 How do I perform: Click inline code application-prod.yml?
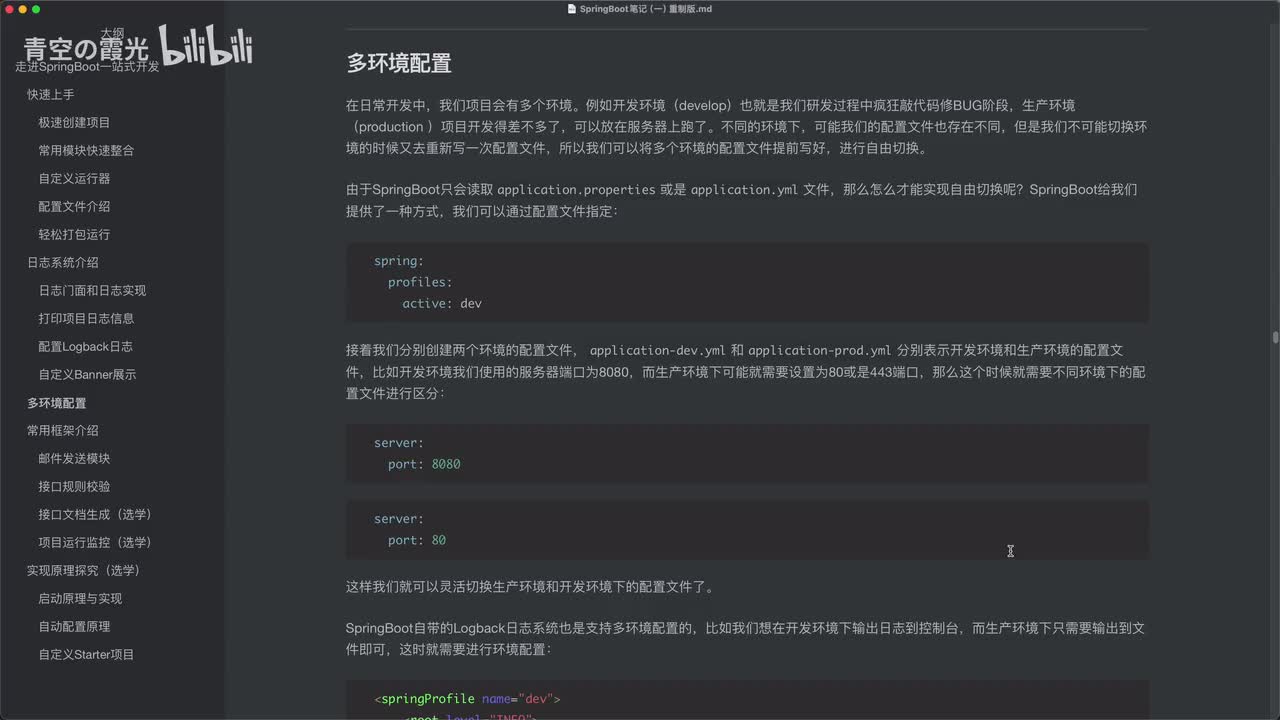pos(819,350)
